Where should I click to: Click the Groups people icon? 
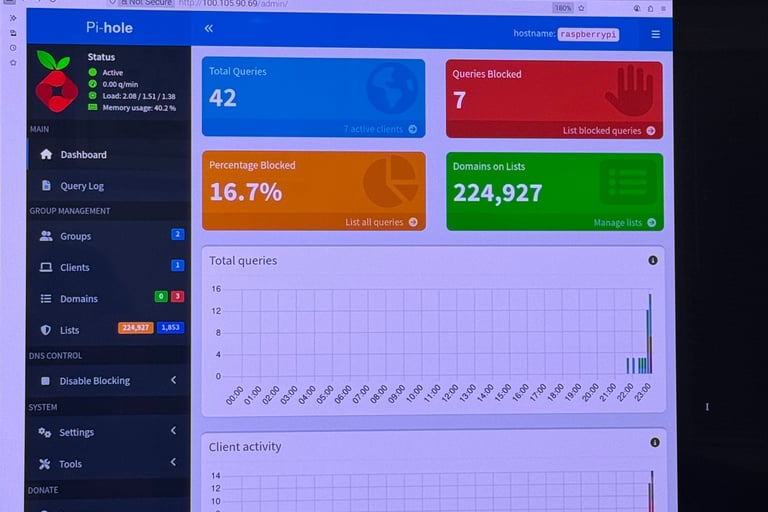point(46,236)
